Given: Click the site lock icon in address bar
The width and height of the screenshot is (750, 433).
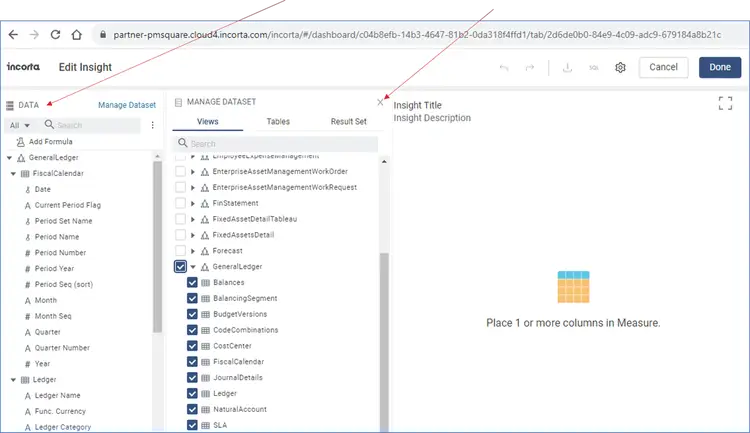Looking at the screenshot, I should click(102, 34).
